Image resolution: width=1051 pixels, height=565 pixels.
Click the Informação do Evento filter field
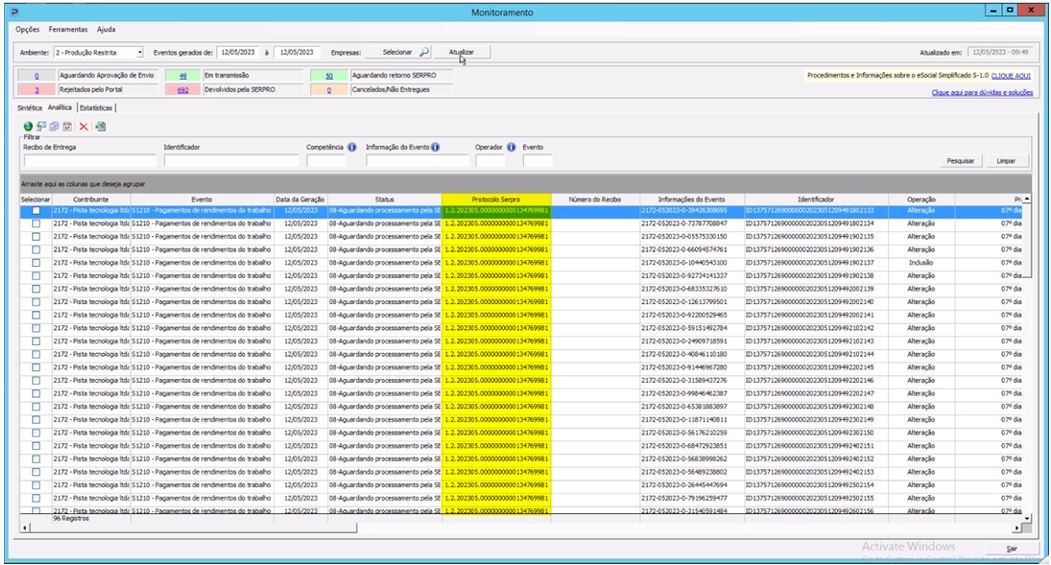(417, 161)
